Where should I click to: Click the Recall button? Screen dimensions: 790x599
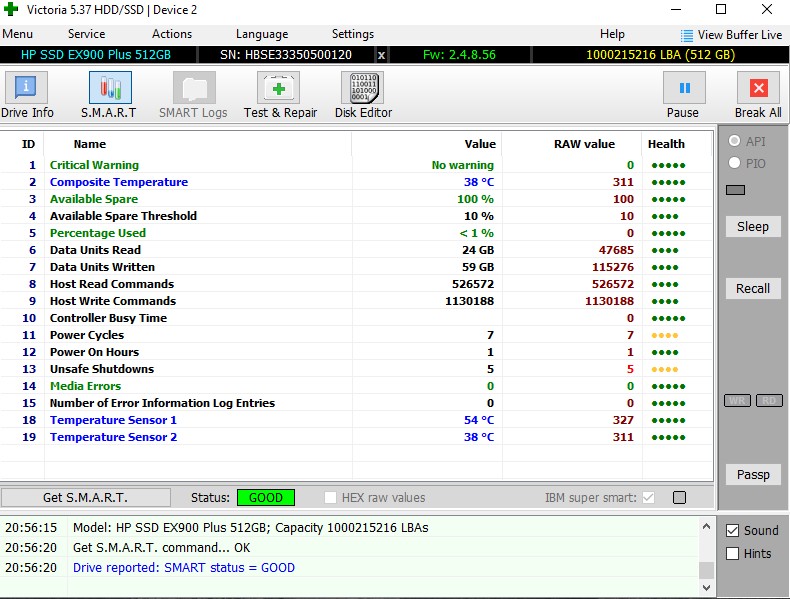pos(753,289)
